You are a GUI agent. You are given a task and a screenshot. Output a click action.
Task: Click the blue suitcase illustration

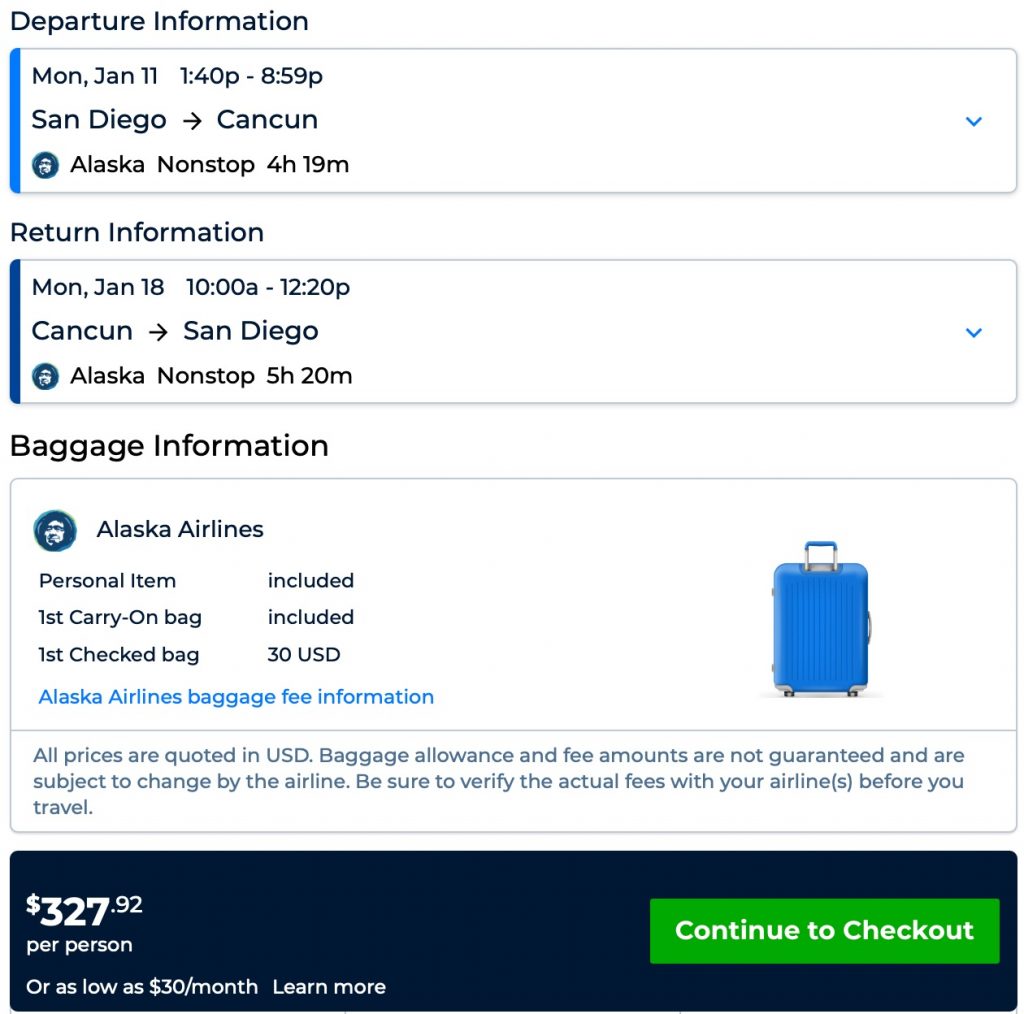820,618
